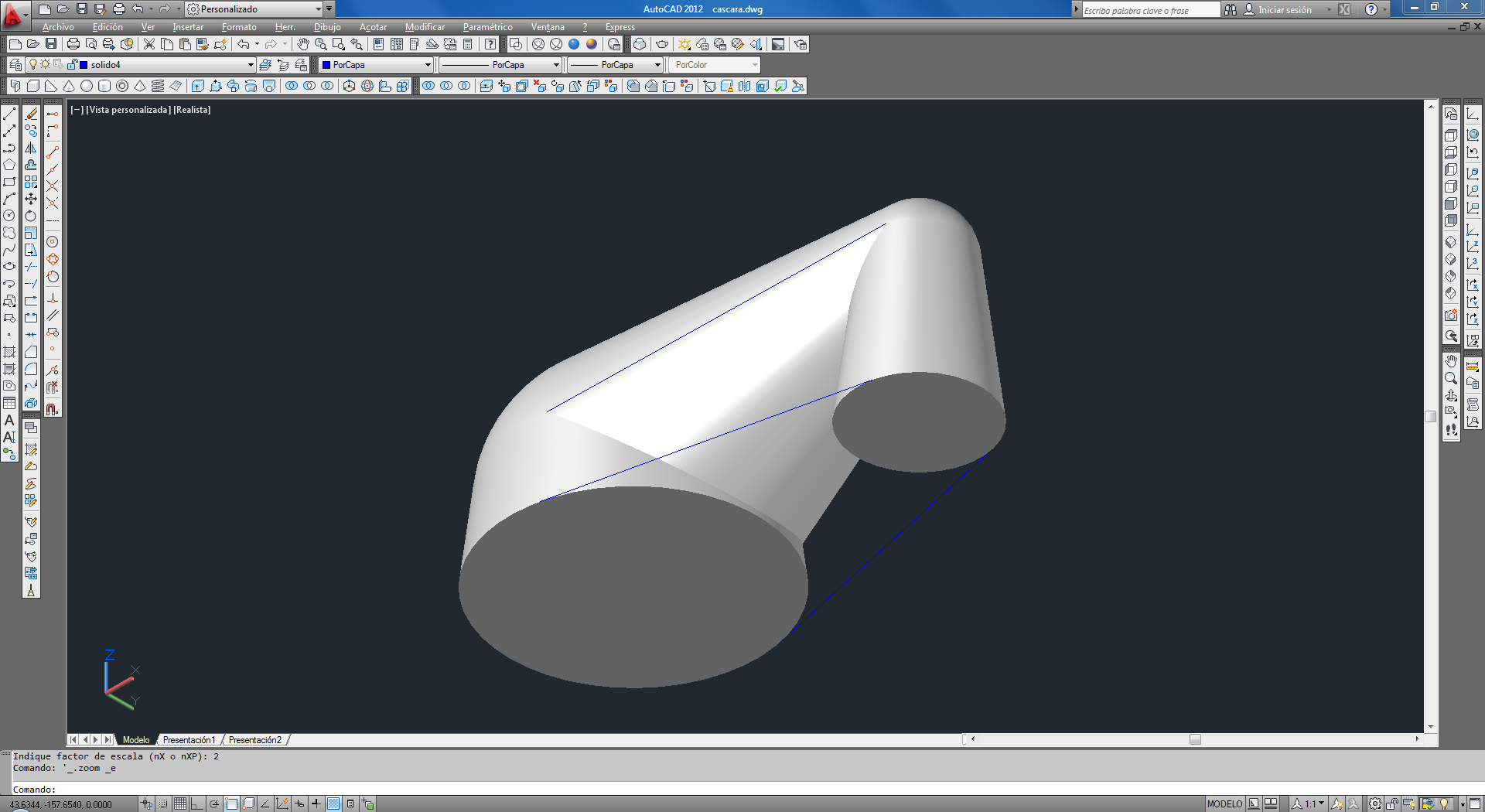Open the Dibujo menu
Viewport: 1485px width, 812px height.
pos(327,27)
